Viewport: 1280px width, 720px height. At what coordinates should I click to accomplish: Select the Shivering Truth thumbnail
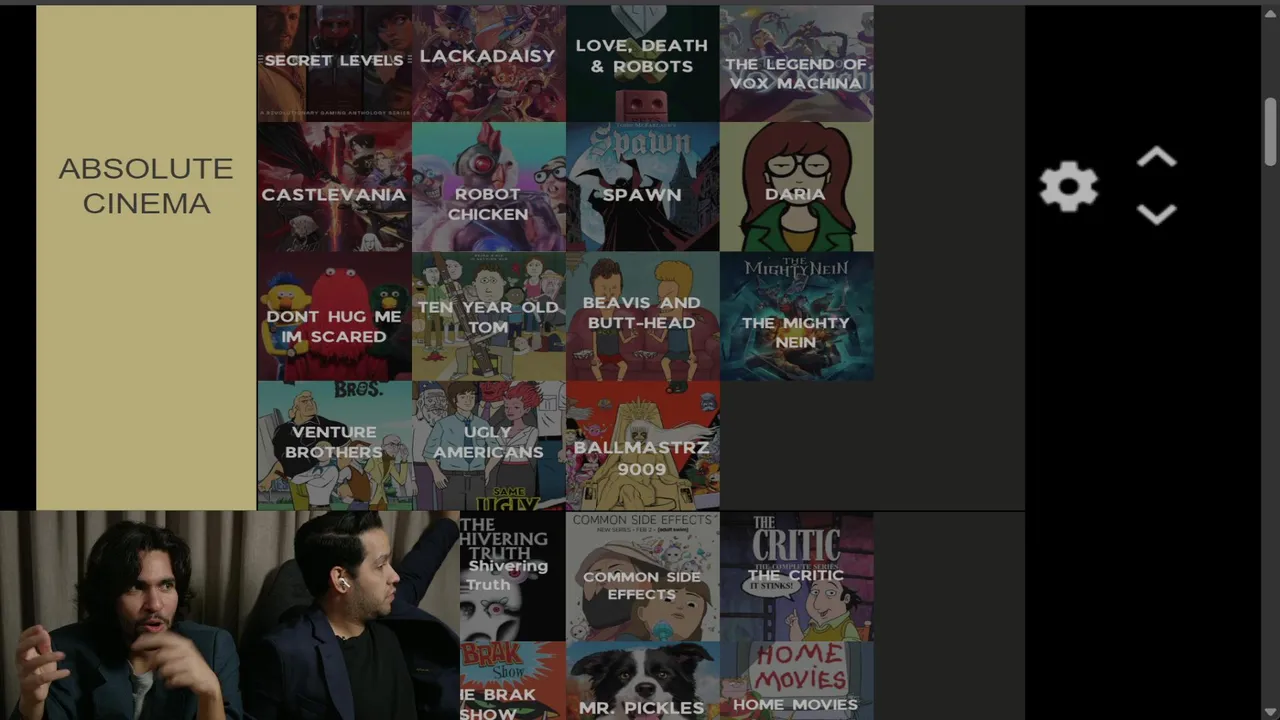[x=512, y=577]
